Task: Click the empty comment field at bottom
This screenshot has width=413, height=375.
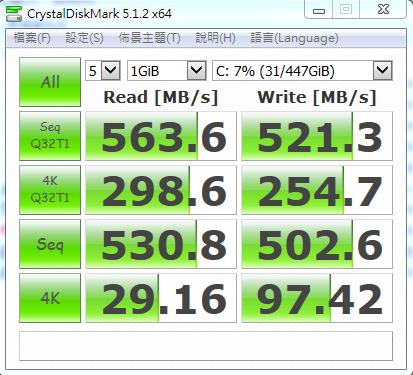Action: 206,346
